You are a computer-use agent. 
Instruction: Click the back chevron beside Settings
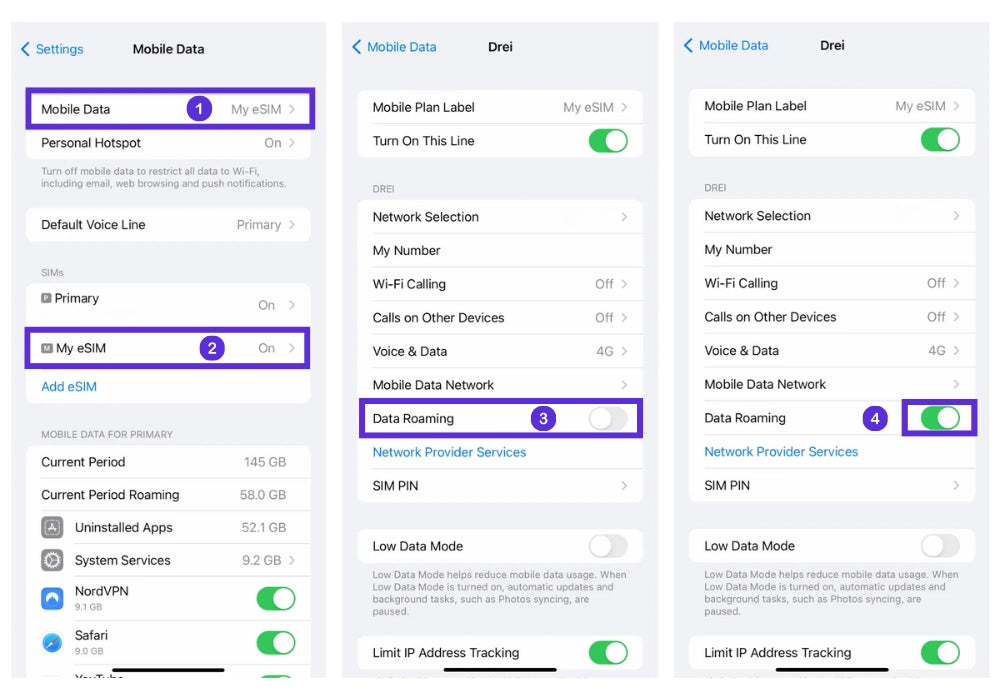tap(26, 49)
